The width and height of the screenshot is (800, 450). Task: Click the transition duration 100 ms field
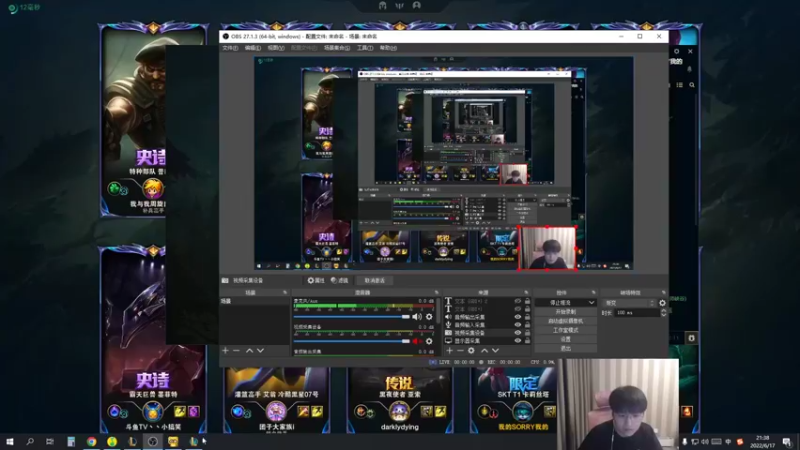(638, 313)
